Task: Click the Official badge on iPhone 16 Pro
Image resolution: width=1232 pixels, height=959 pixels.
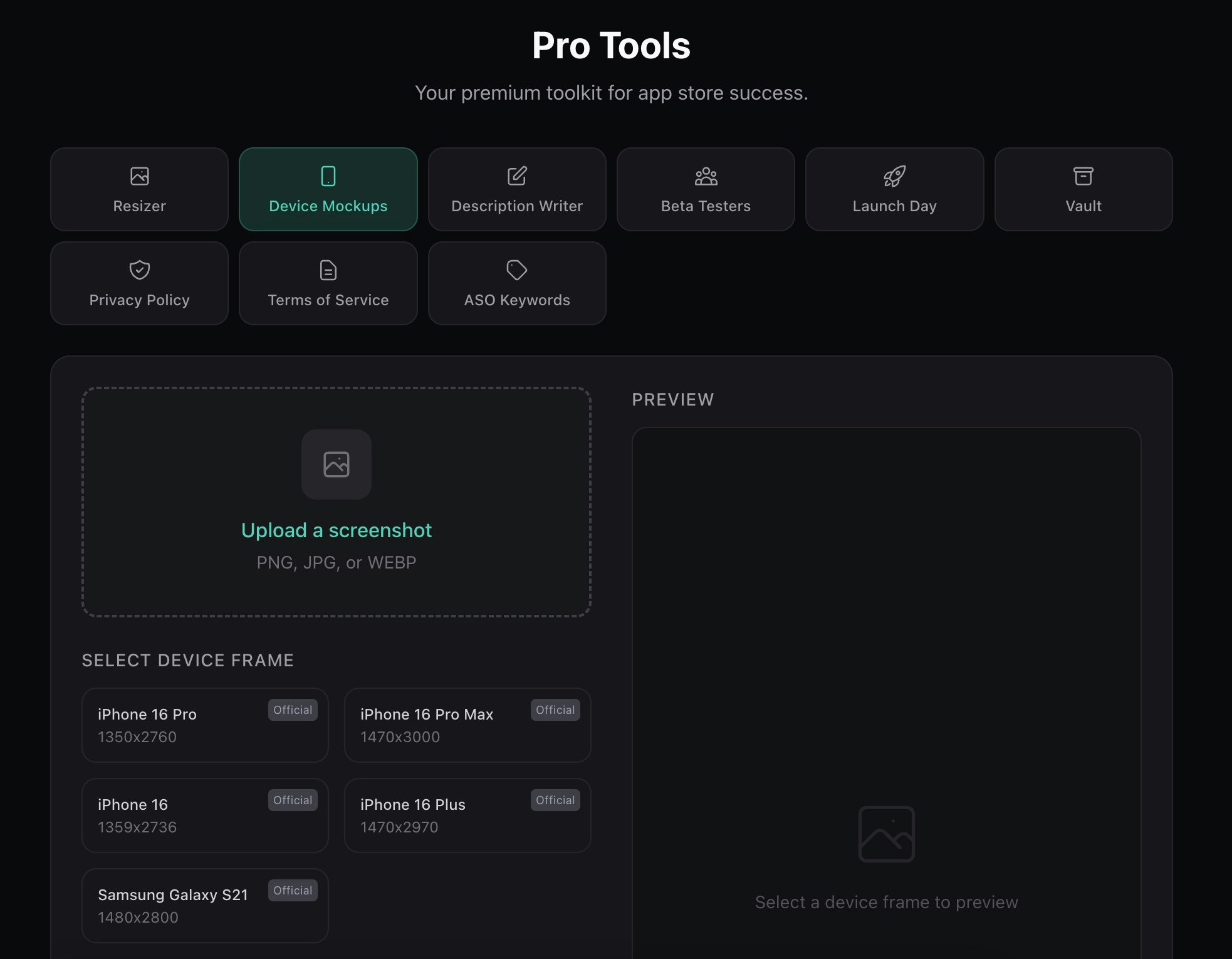Action: (x=293, y=710)
